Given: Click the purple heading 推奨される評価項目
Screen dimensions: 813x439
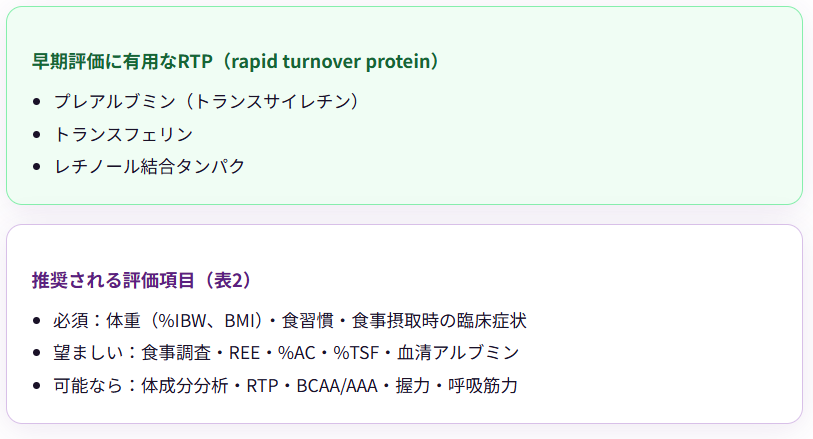Looking at the screenshot, I should coord(142,280).
